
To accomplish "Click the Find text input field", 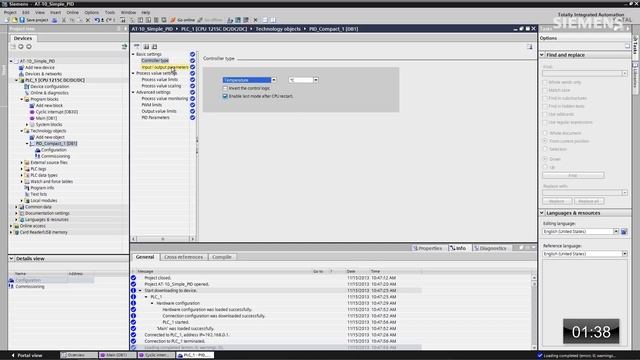I will click(582, 73).
